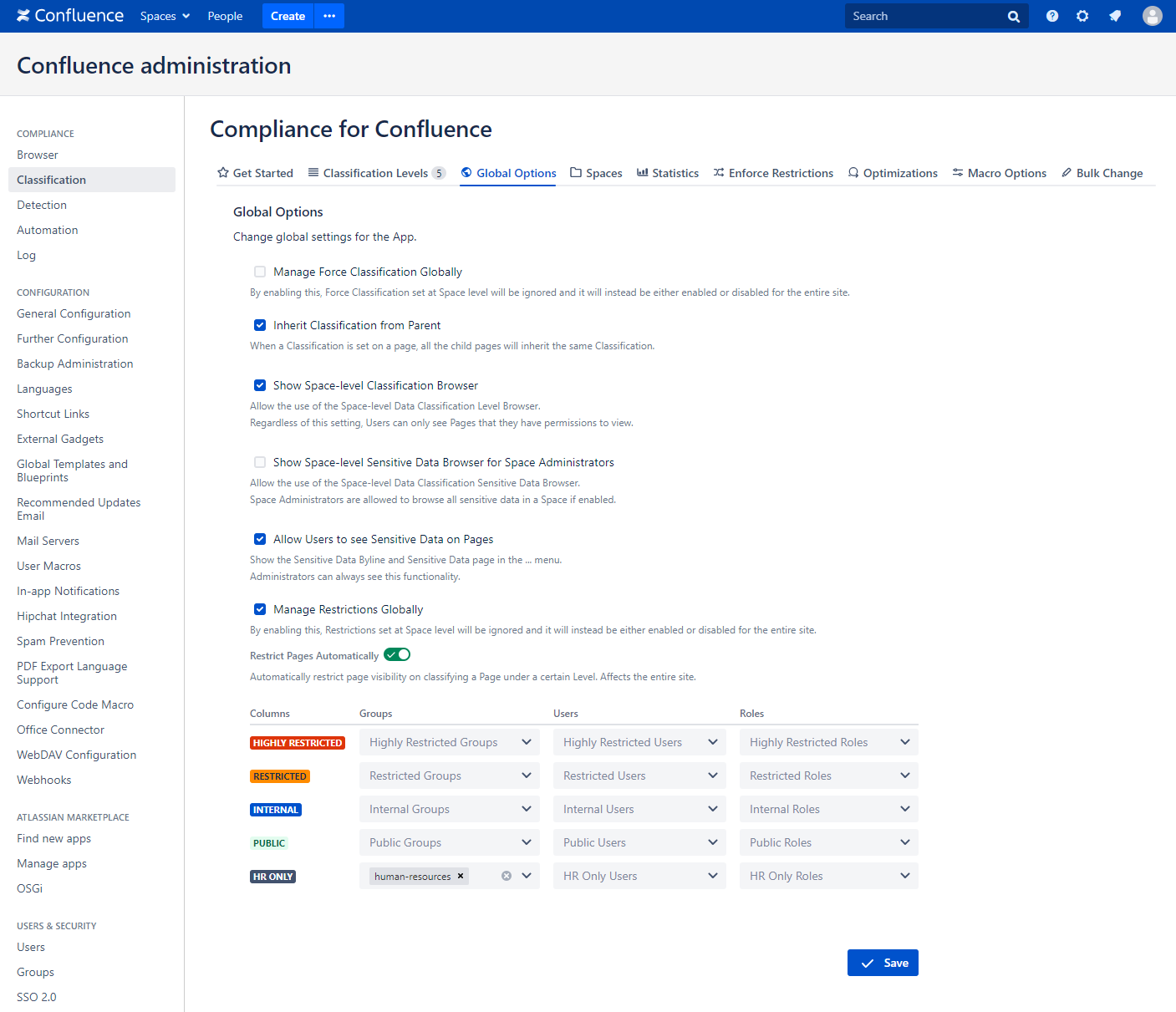
Task: Click the search magnifier icon
Action: tap(1014, 16)
